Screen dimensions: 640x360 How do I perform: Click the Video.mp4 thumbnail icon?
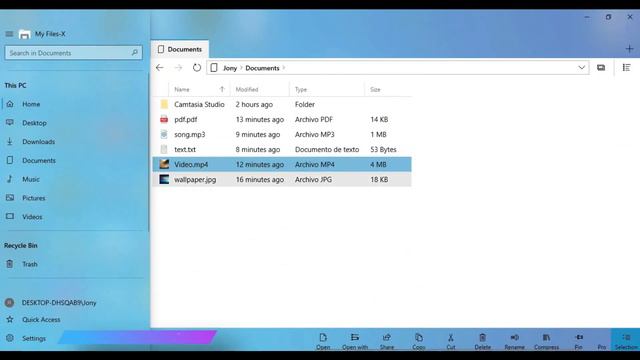coord(164,164)
